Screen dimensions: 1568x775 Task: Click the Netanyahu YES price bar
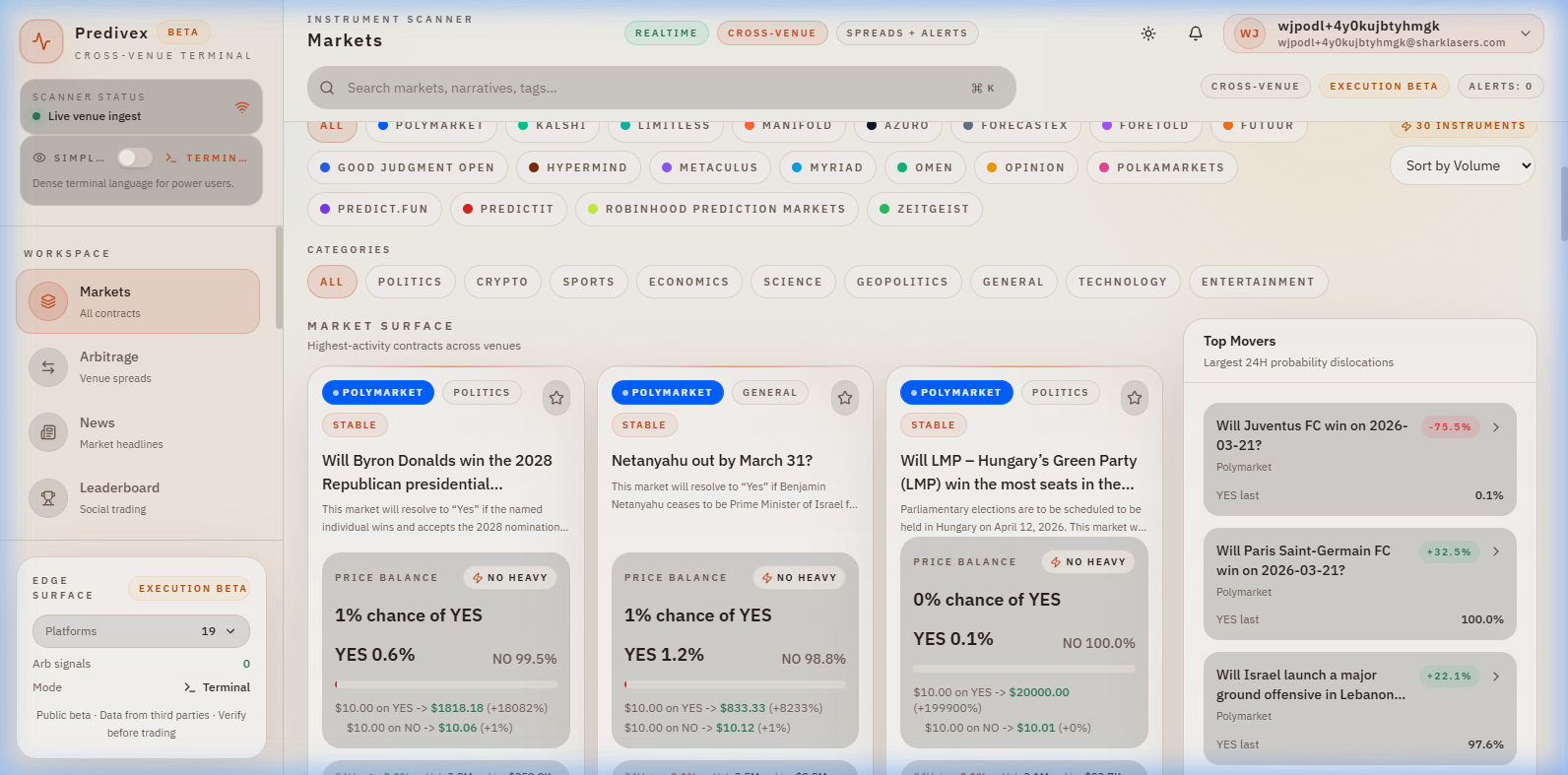coord(735,684)
